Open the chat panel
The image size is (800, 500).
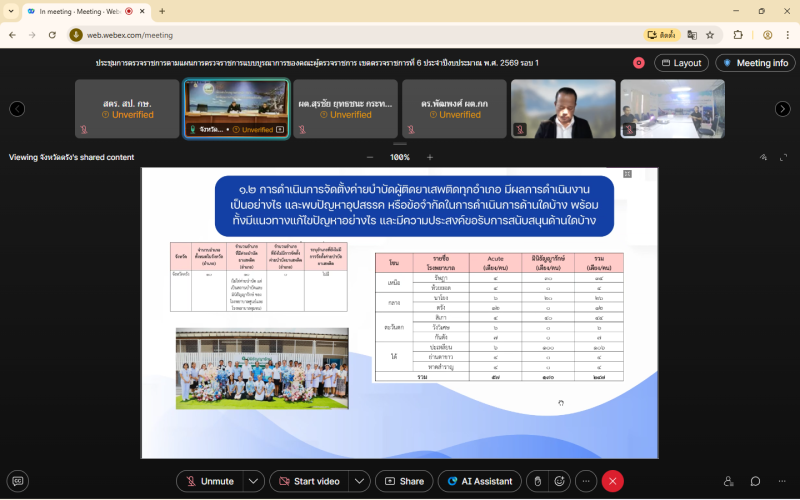(755, 481)
